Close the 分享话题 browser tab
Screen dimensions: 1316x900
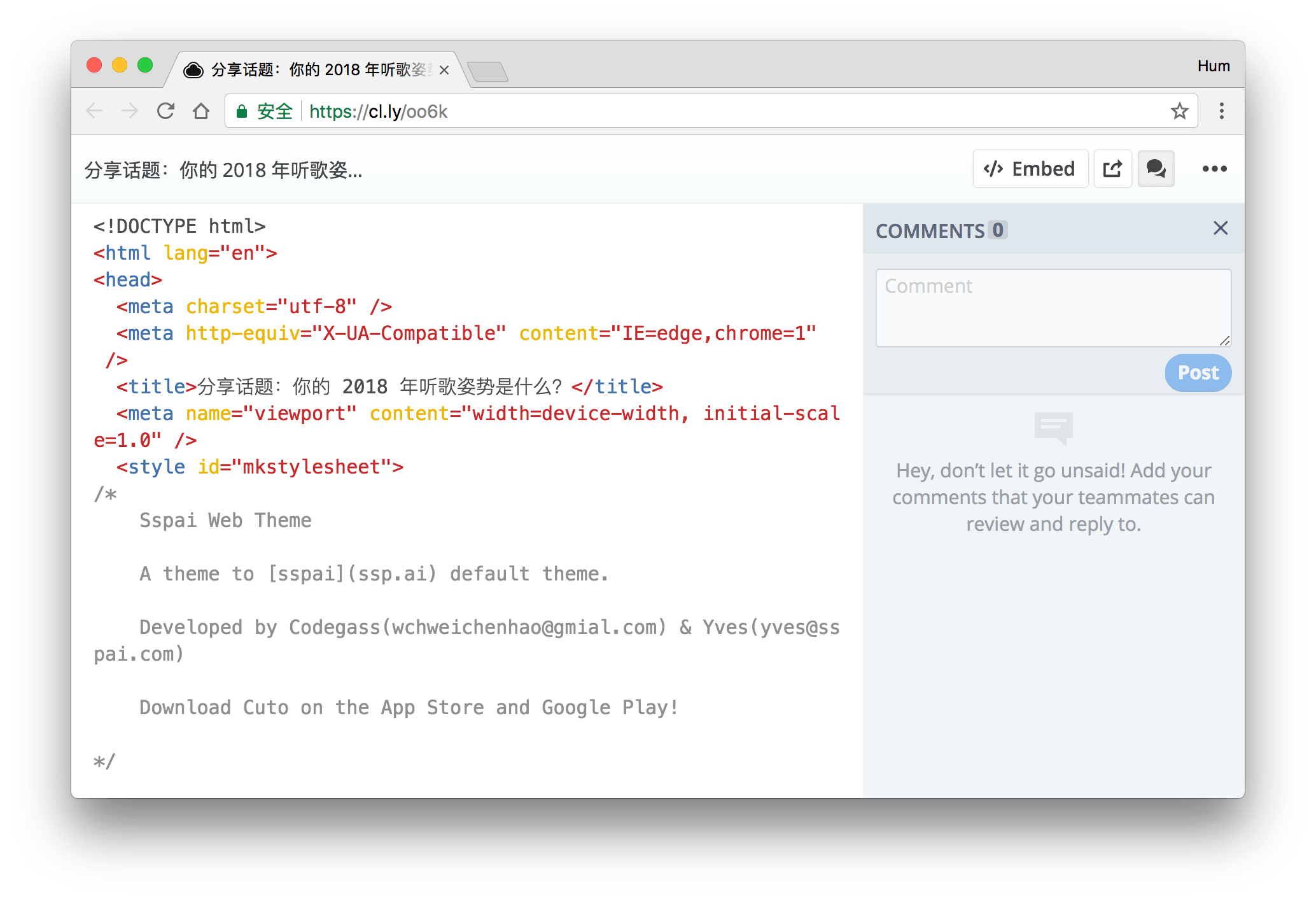pyautogui.click(x=444, y=70)
